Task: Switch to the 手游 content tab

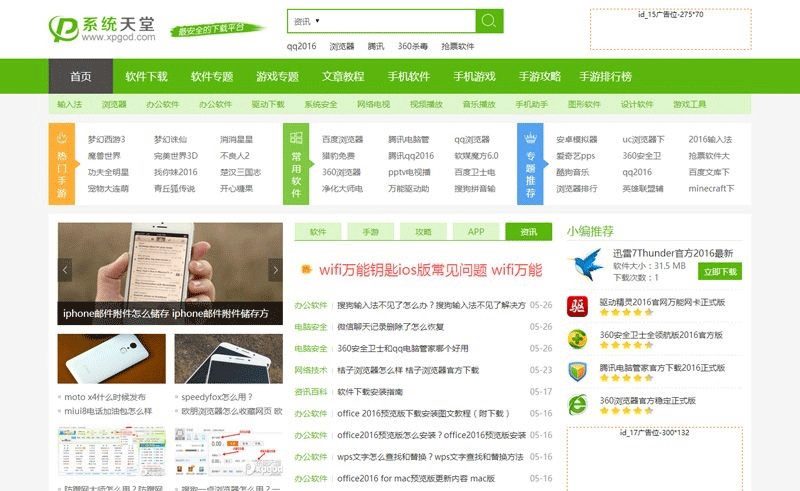Action: pos(370,232)
